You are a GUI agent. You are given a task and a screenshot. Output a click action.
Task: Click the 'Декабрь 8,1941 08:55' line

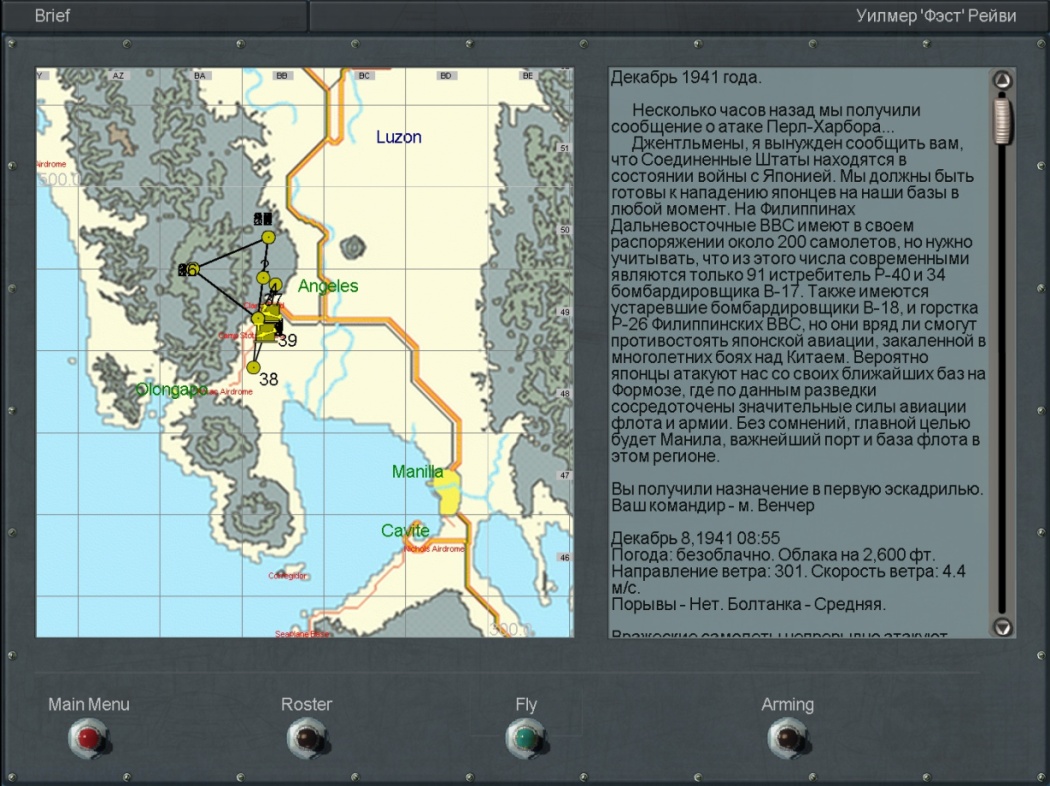(x=695, y=538)
